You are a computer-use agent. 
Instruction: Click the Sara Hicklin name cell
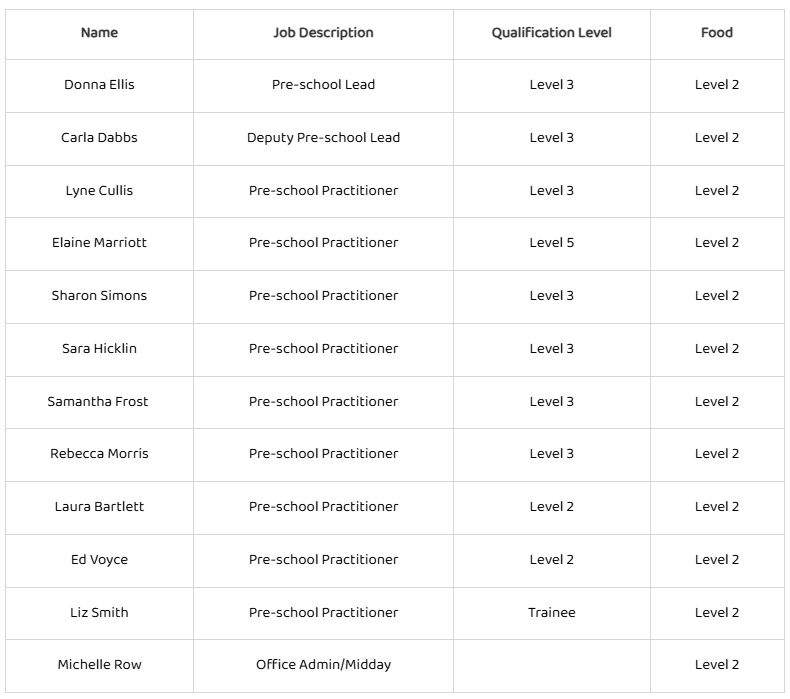click(99, 349)
